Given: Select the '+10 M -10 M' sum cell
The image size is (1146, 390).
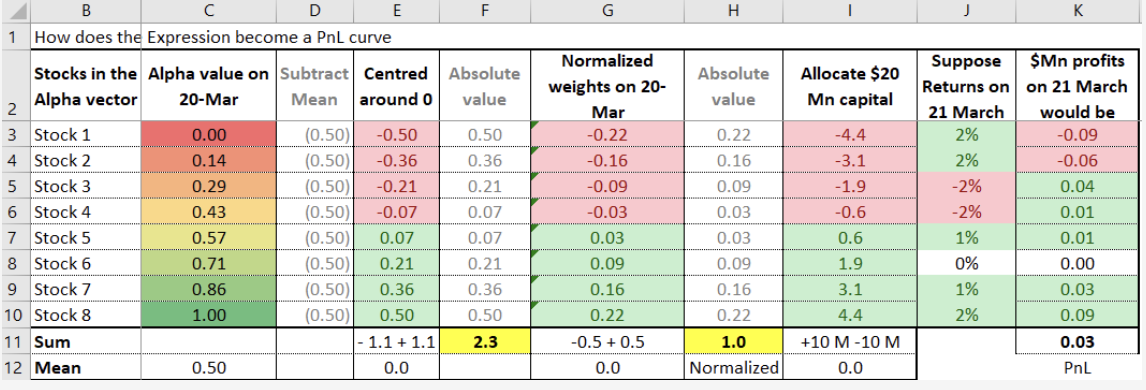Looking at the screenshot, I should point(849,342).
